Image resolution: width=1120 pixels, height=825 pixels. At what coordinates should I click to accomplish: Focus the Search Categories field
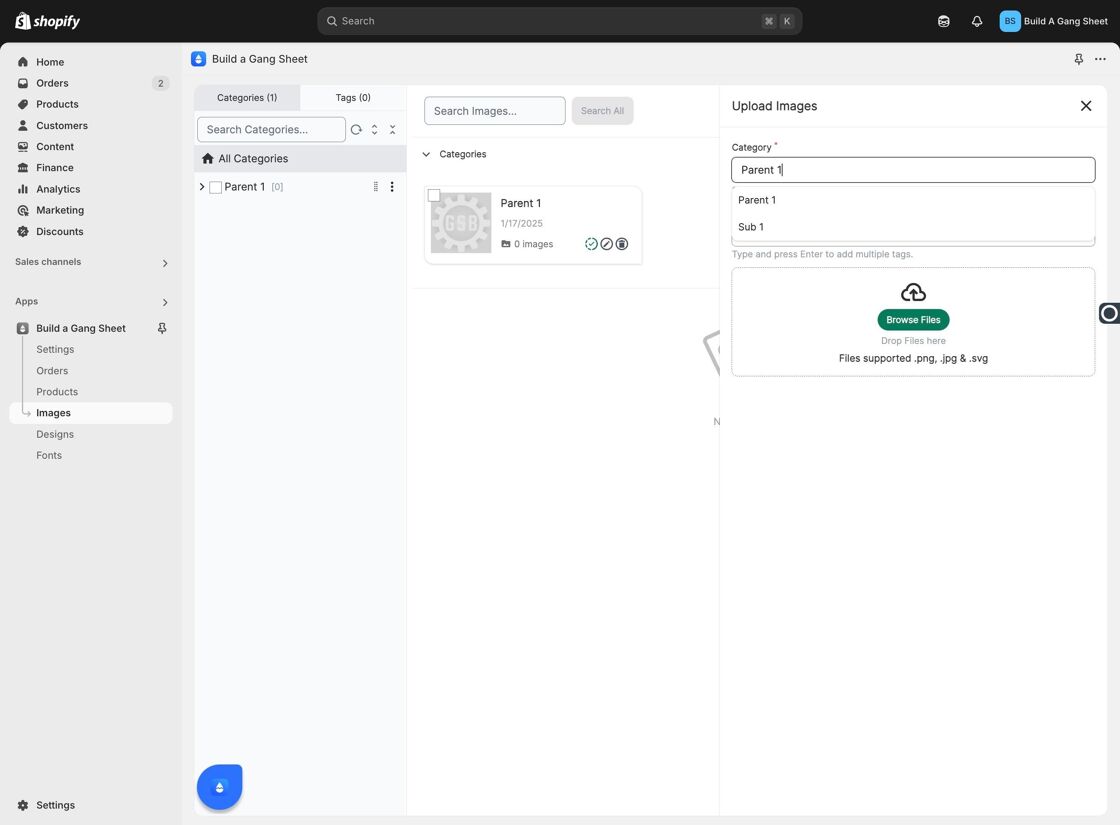coord(271,129)
